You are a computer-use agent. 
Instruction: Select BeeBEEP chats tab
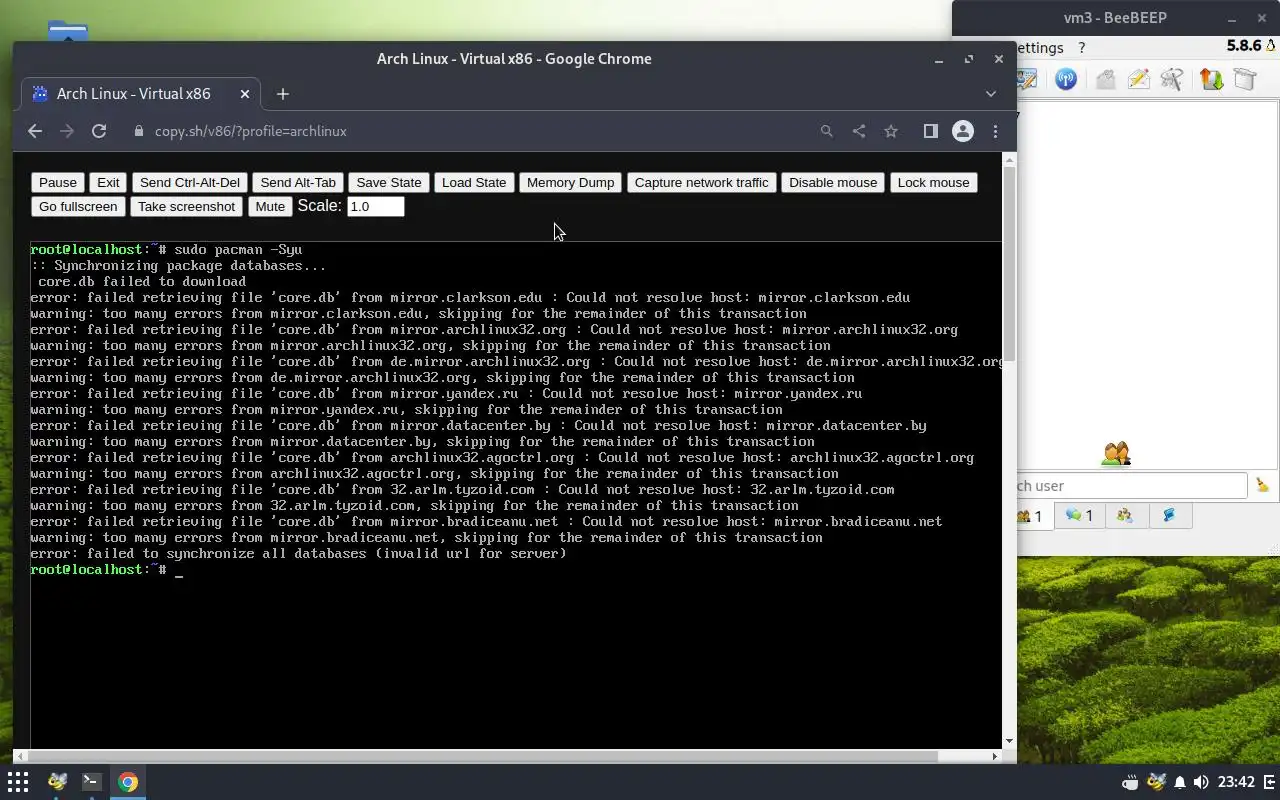pos(1079,516)
